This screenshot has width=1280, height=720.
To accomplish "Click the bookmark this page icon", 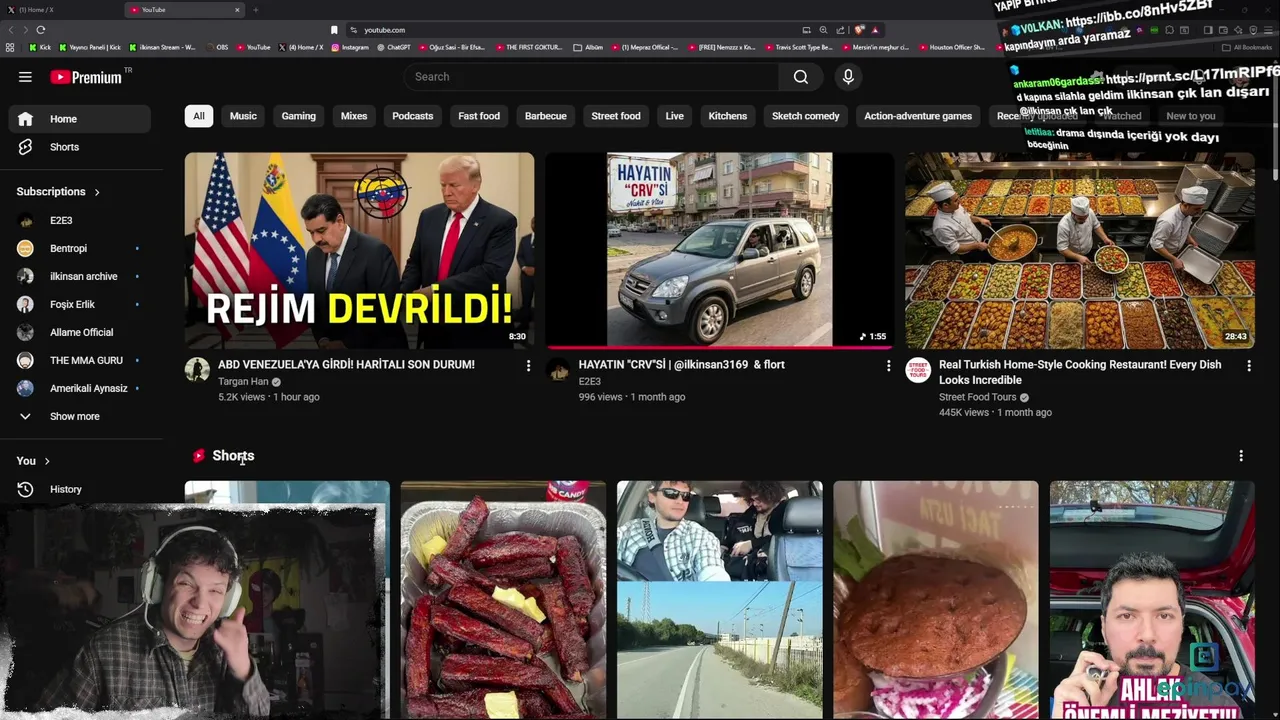I will pyautogui.click(x=334, y=30).
